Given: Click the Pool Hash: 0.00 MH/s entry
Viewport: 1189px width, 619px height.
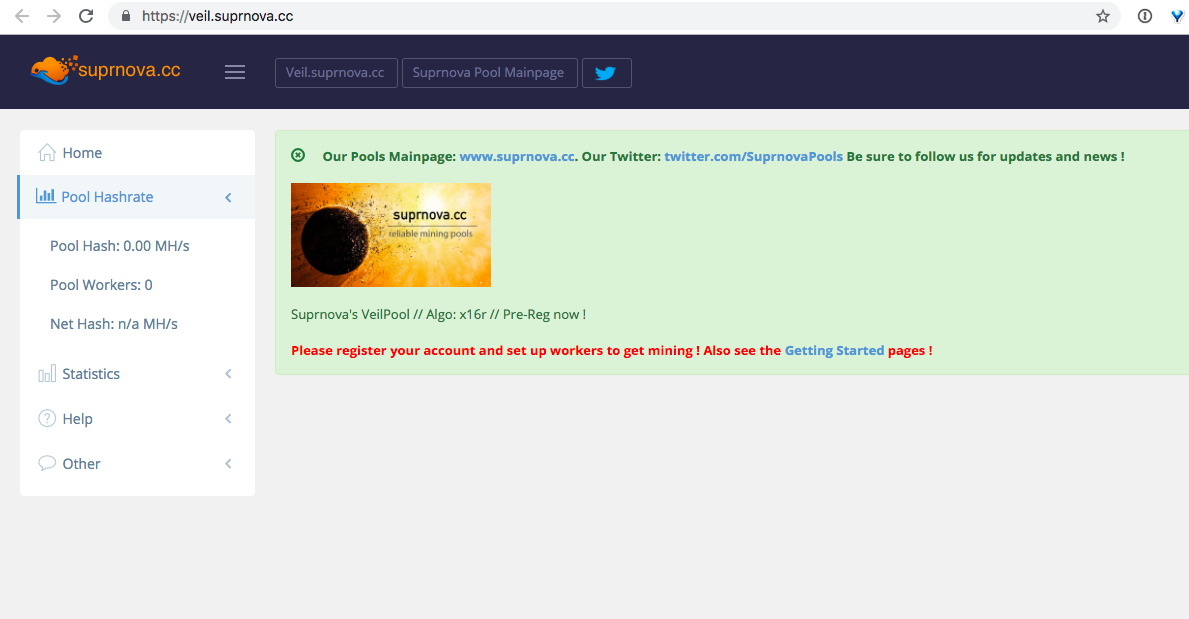Looking at the screenshot, I should coord(120,246).
